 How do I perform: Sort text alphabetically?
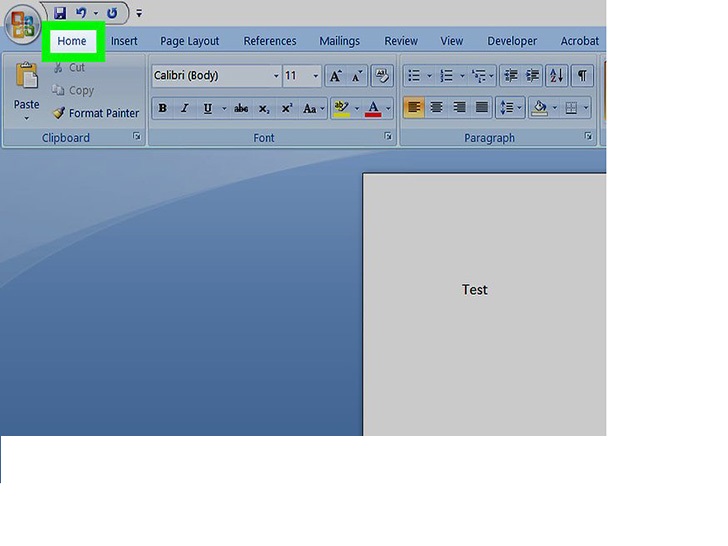[556, 76]
